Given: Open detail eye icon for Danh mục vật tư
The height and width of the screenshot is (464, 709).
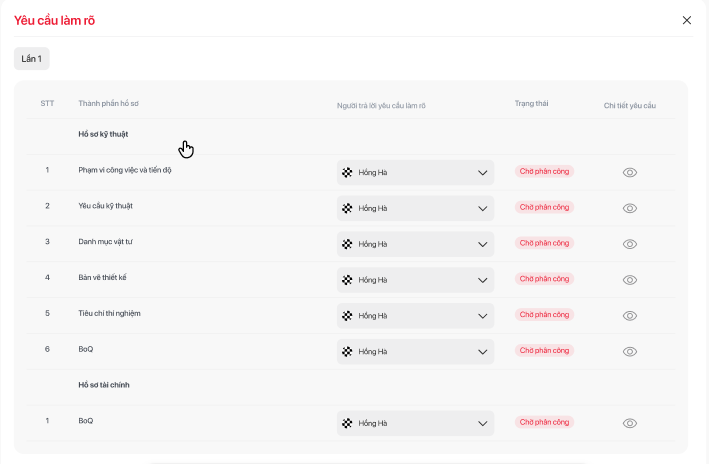Looking at the screenshot, I should (629, 244).
